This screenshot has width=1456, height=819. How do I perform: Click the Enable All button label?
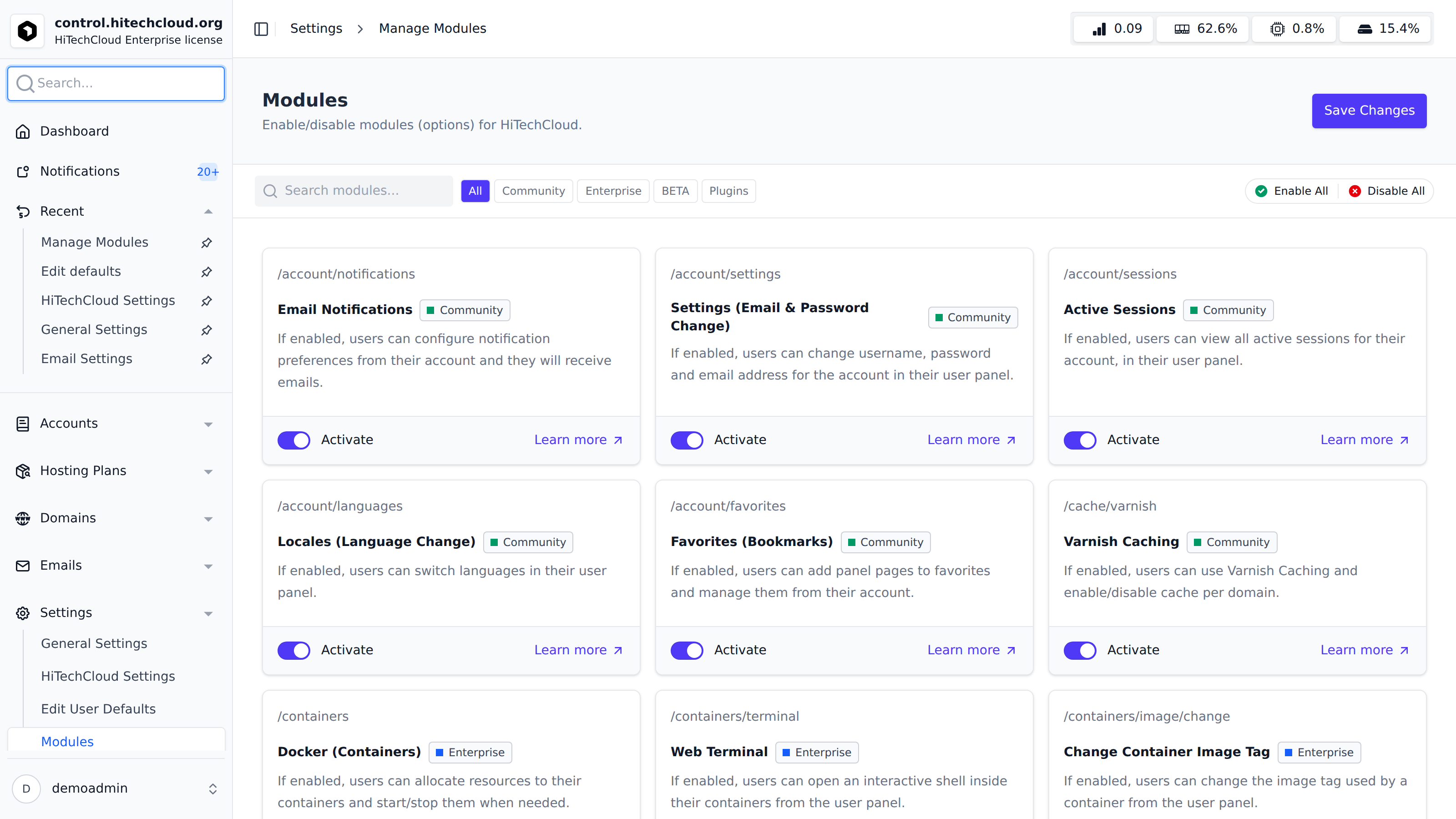click(x=1300, y=191)
